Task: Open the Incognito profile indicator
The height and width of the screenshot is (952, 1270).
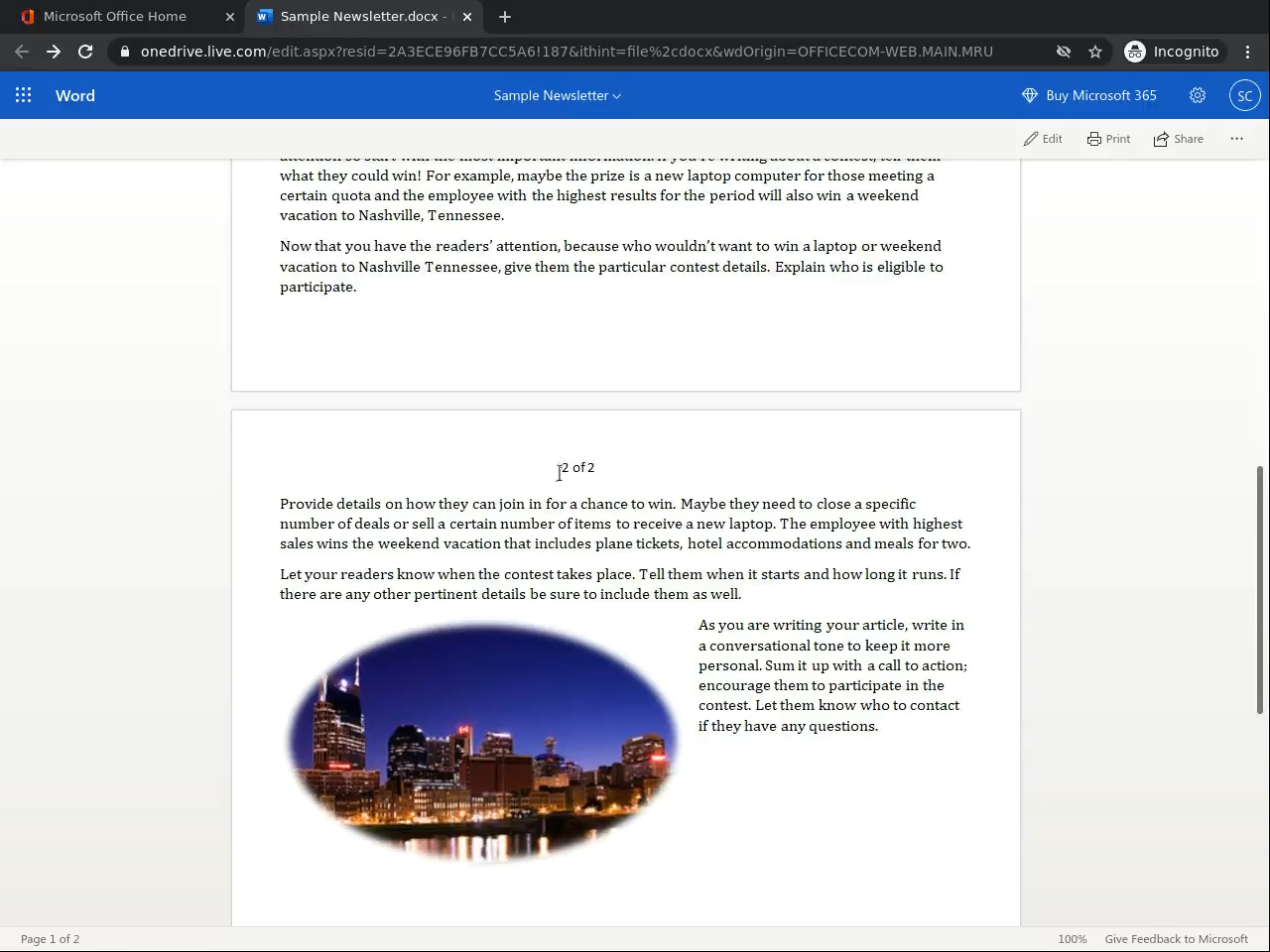Action: [1173, 52]
